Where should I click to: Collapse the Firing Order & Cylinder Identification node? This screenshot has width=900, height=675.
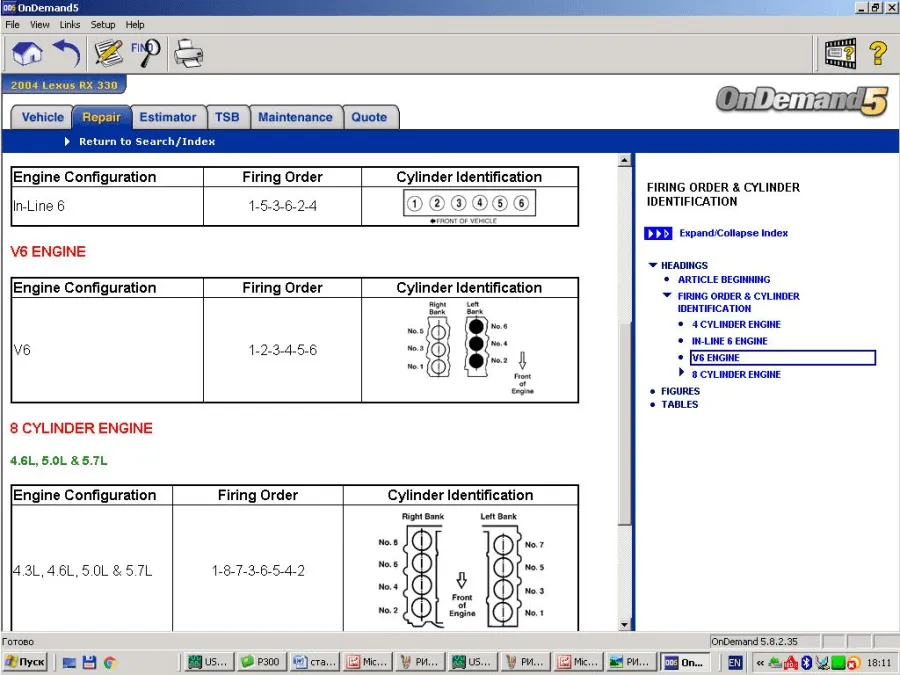click(x=667, y=295)
